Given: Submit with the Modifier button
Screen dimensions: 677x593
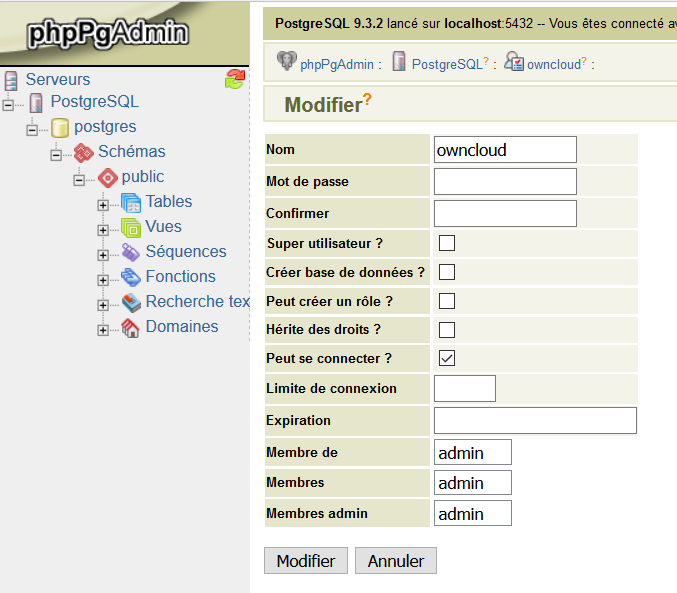Looking at the screenshot, I should pyautogui.click(x=306, y=561).
